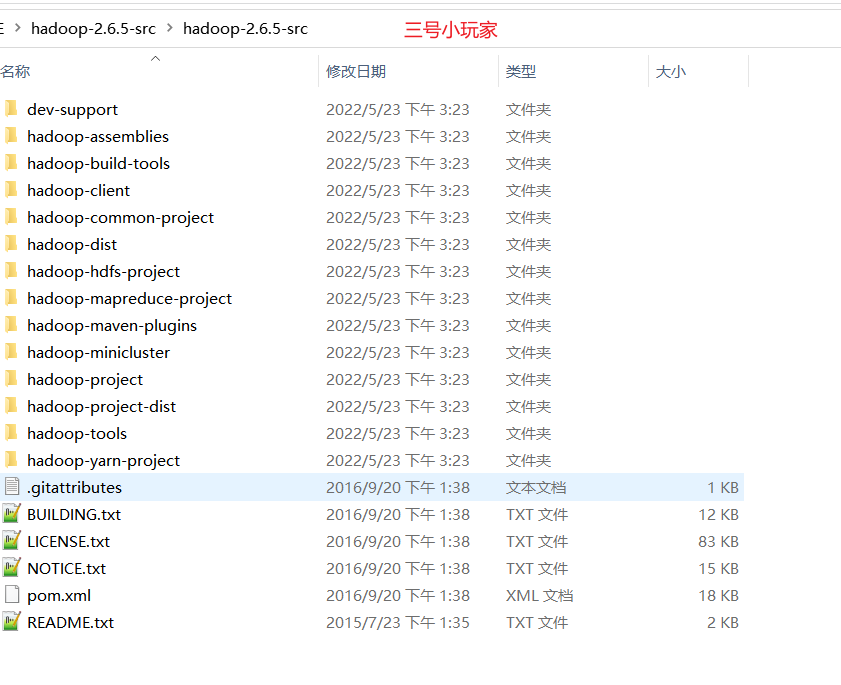841x685 pixels.
Task: Select the hadoop-dist name text
Action: tap(72, 245)
